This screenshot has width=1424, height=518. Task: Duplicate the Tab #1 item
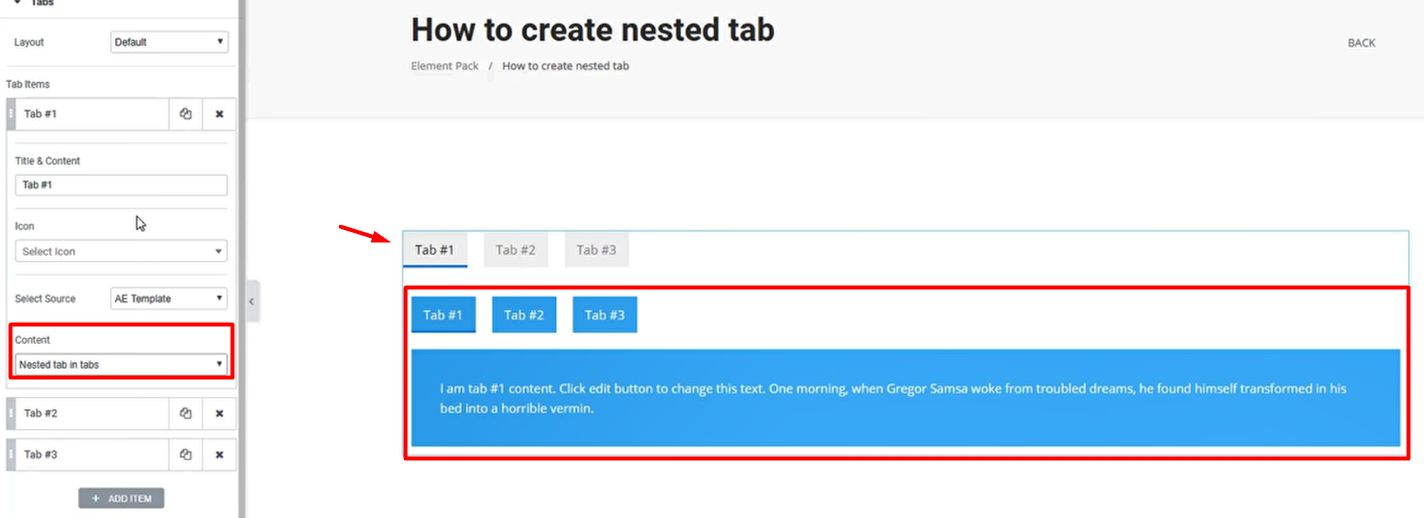[185, 114]
